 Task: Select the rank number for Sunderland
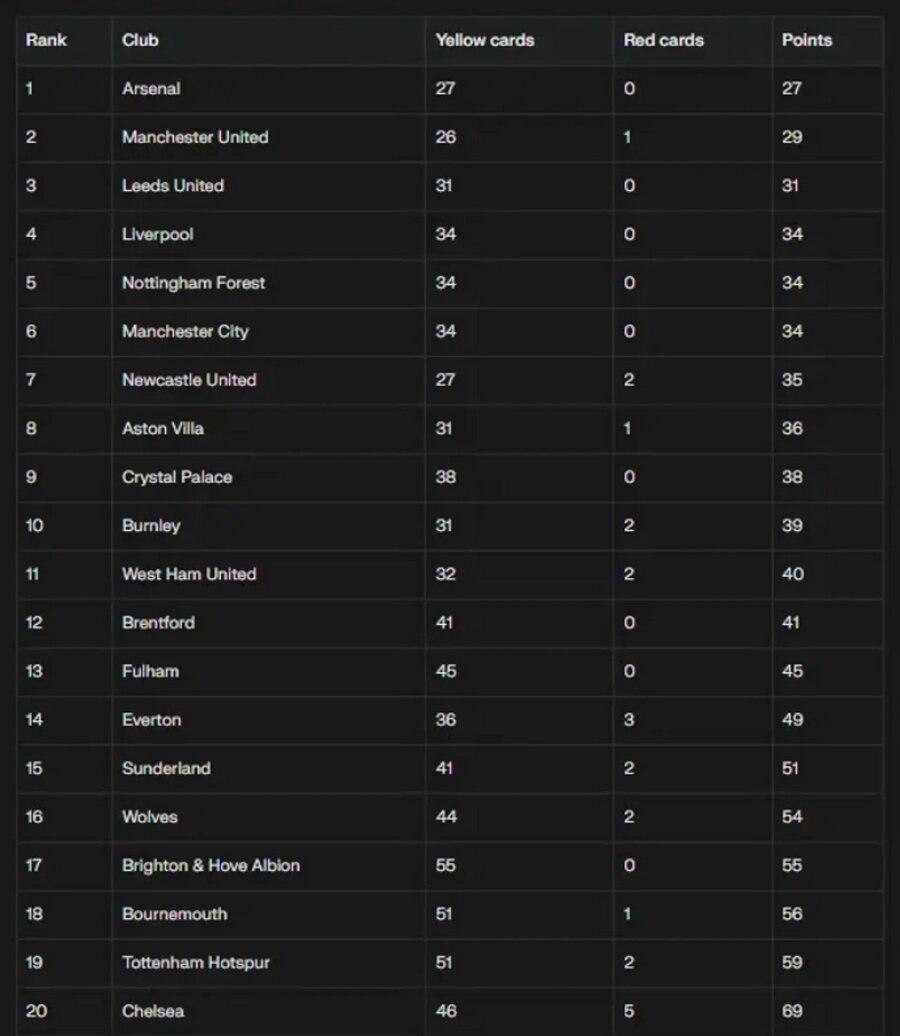pos(34,769)
